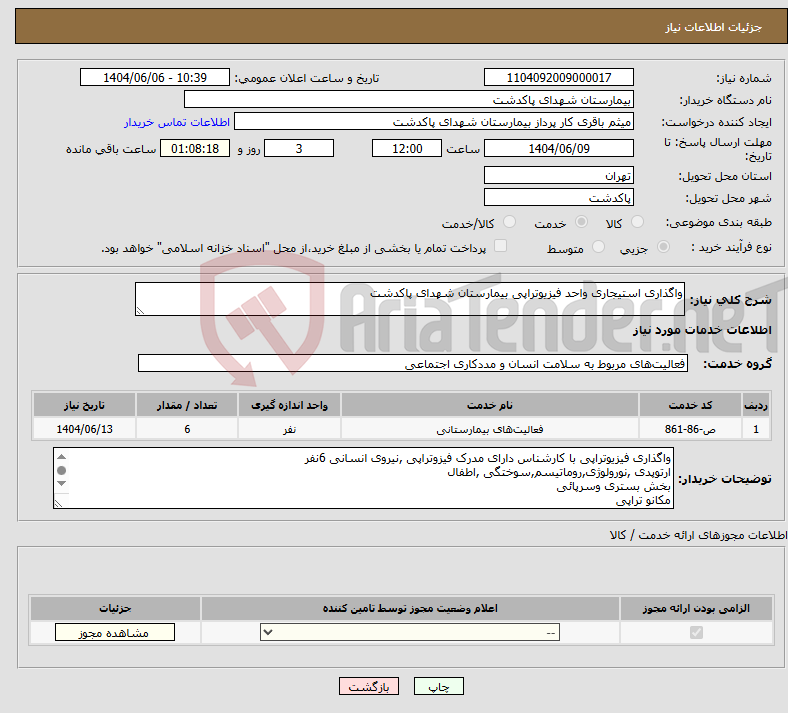788x713 pixels.
Task: Click the row number cell 1
Action: (x=756, y=429)
